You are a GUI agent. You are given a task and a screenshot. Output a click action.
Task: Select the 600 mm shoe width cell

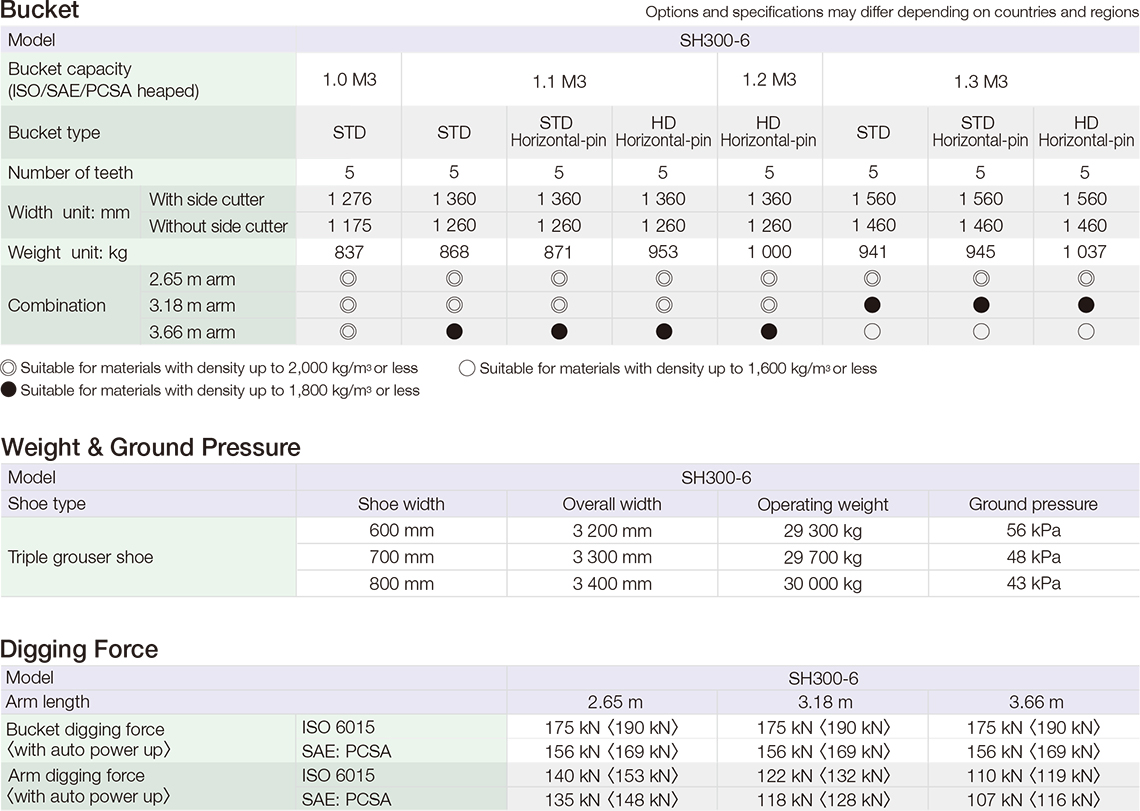pyautogui.click(x=401, y=531)
